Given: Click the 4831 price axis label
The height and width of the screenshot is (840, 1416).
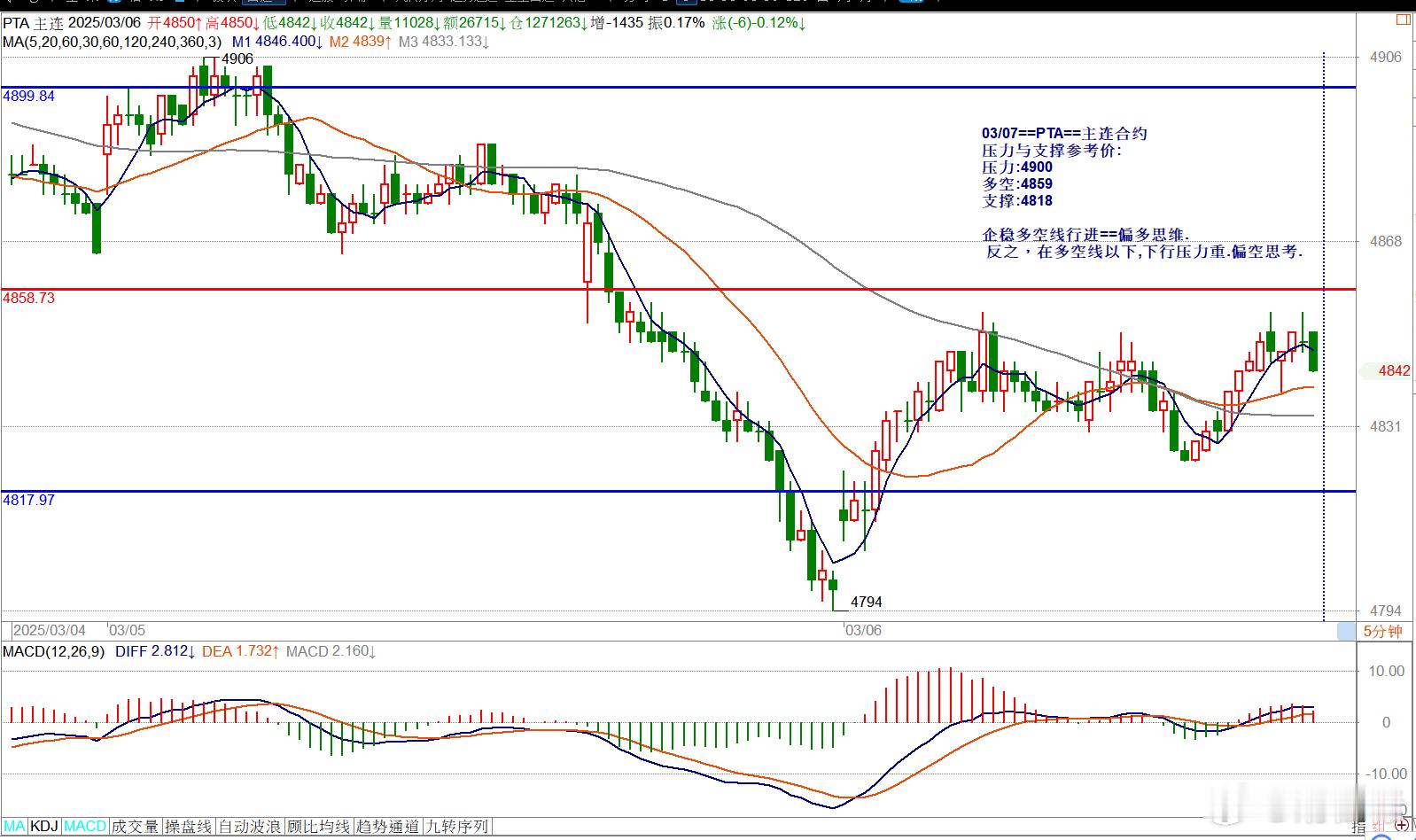Looking at the screenshot, I should coord(1386,426).
